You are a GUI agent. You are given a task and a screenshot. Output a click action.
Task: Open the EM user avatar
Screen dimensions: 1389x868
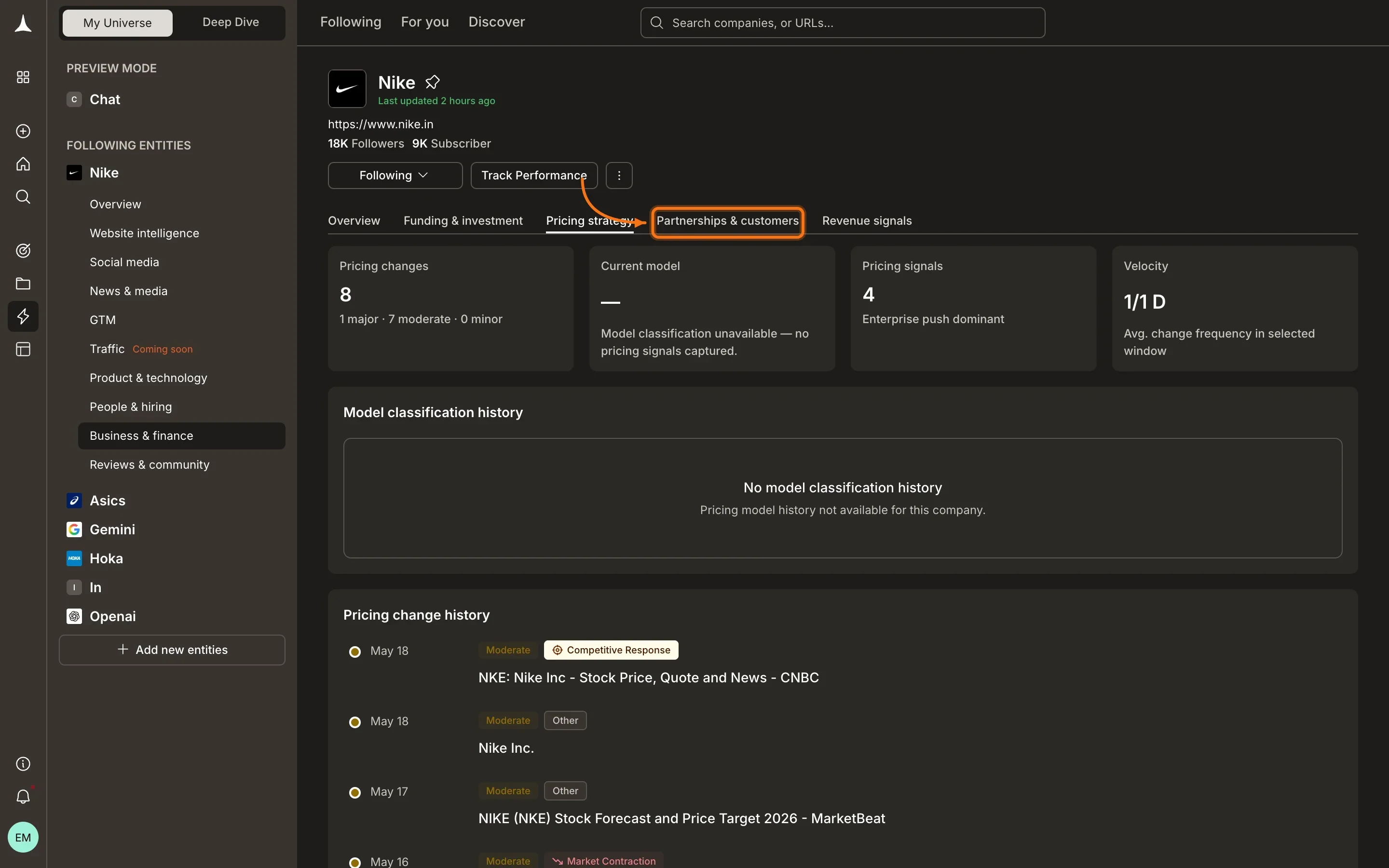coord(23,837)
